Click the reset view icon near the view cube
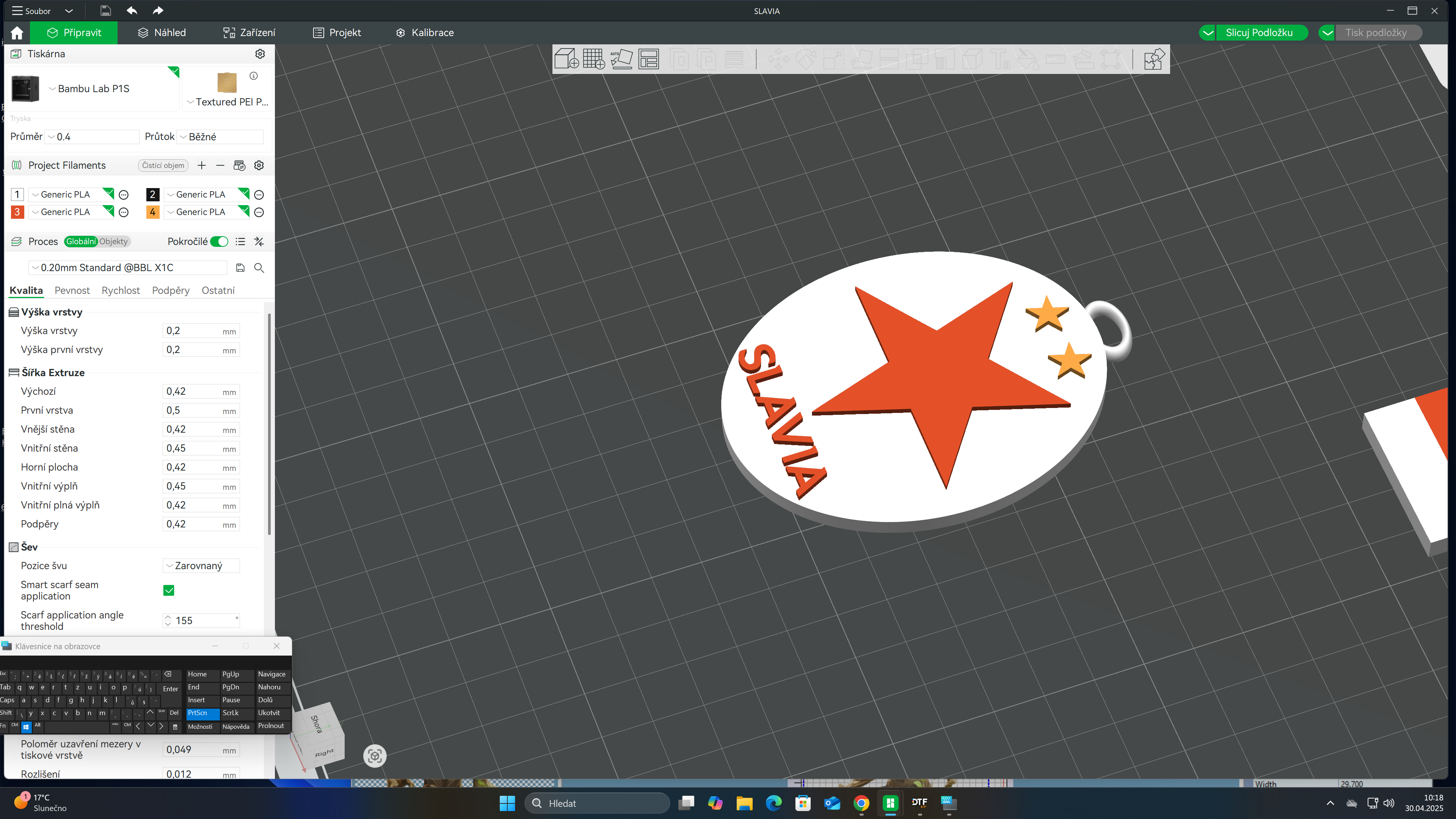Screen dimensions: 1456x819 [375, 756]
